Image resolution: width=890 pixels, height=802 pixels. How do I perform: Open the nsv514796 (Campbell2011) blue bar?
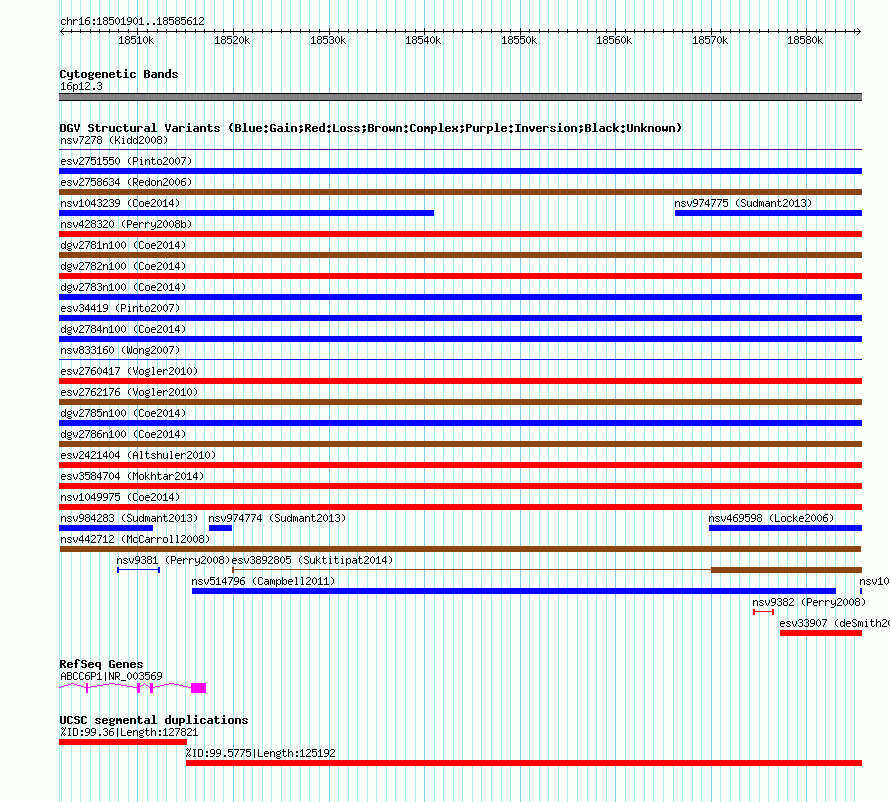[514, 591]
